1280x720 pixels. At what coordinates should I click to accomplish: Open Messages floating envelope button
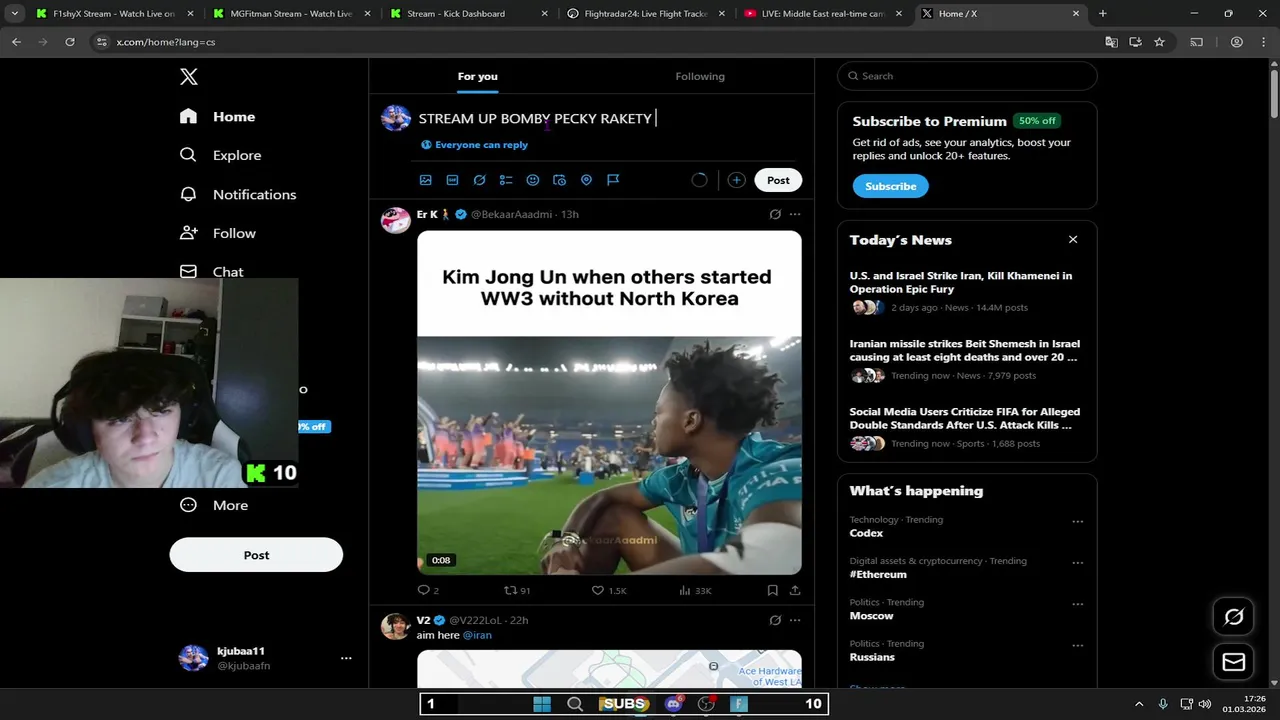pyautogui.click(x=1234, y=662)
